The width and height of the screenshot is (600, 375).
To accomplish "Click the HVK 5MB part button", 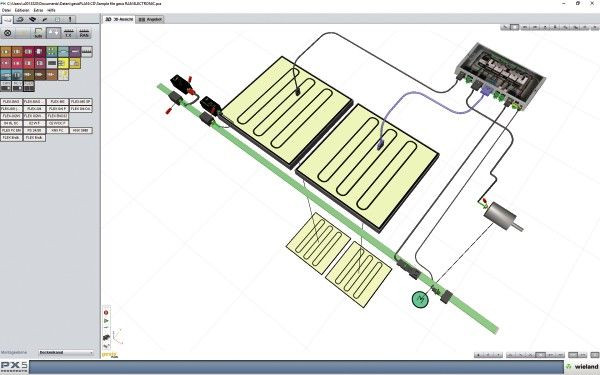I will tap(81, 130).
